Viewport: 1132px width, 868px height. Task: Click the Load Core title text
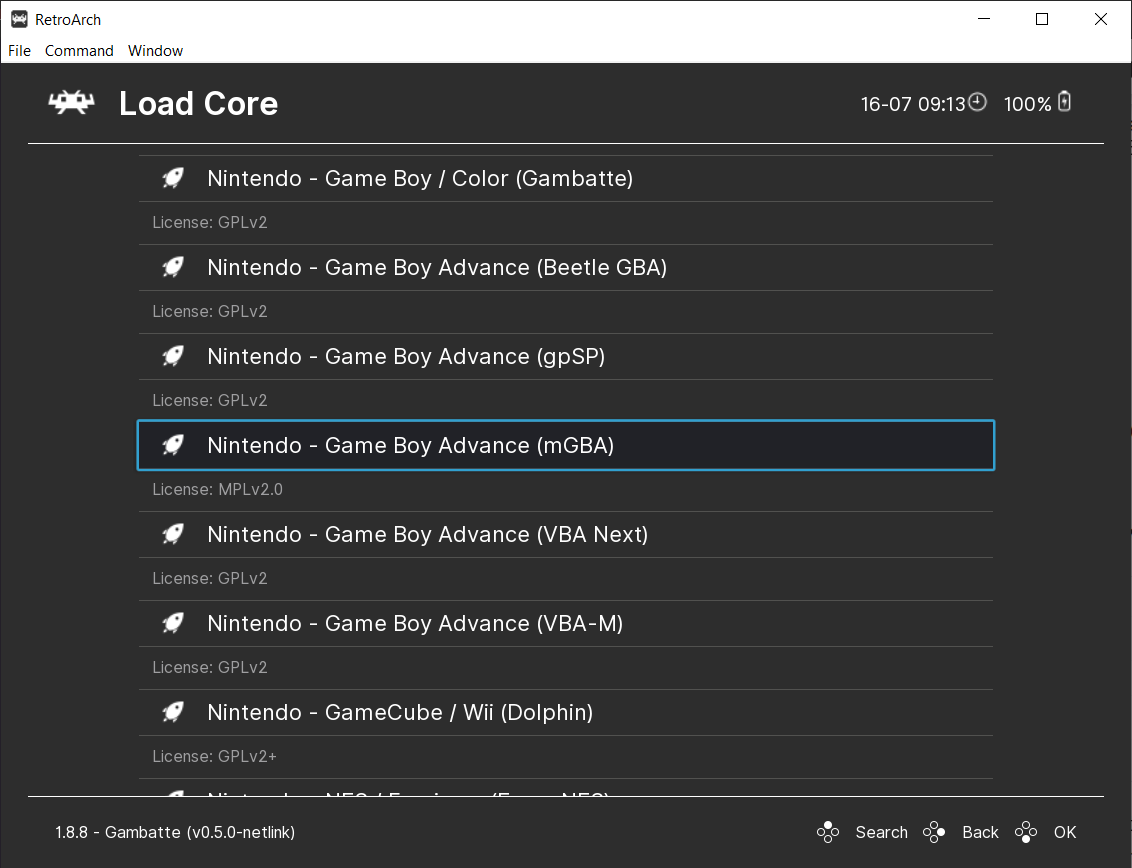pyautogui.click(x=199, y=103)
